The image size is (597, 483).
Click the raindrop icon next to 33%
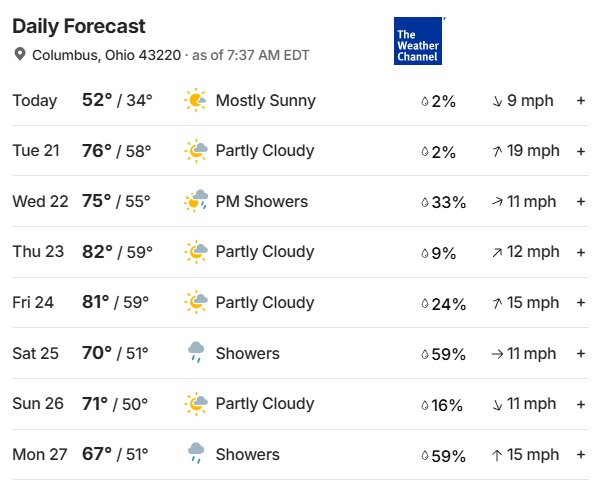click(425, 202)
